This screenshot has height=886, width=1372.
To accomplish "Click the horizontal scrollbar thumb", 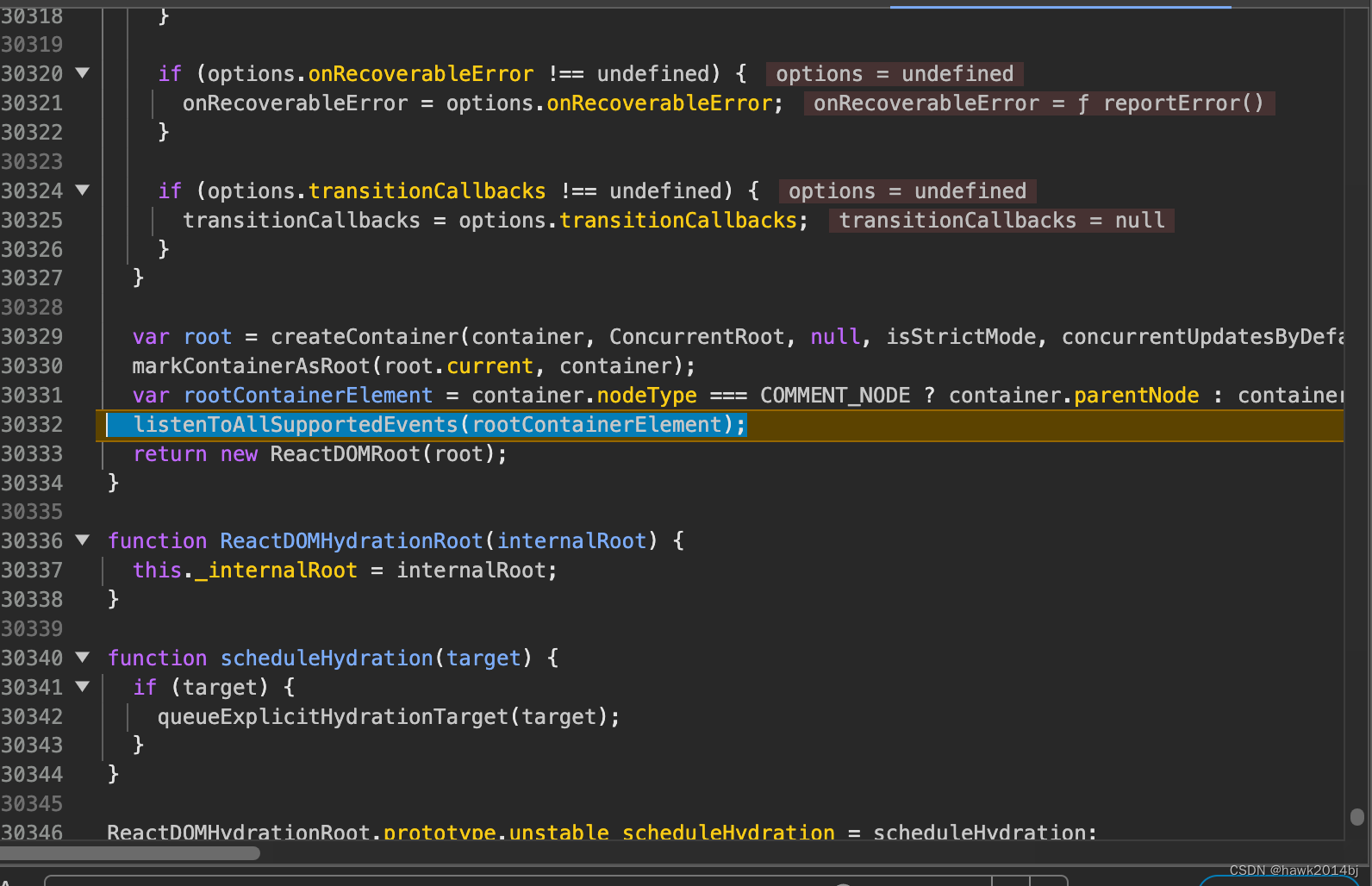I will (x=129, y=853).
